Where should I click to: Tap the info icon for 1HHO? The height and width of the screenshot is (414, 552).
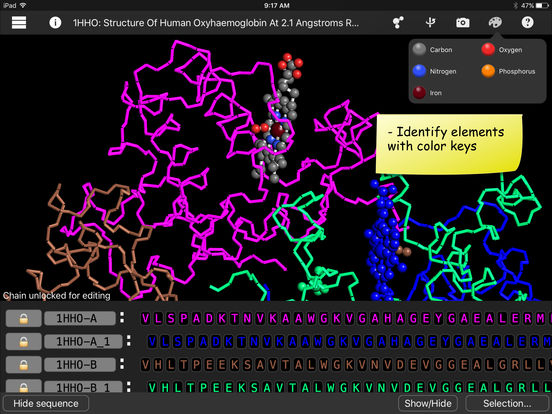click(x=55, y=23)
